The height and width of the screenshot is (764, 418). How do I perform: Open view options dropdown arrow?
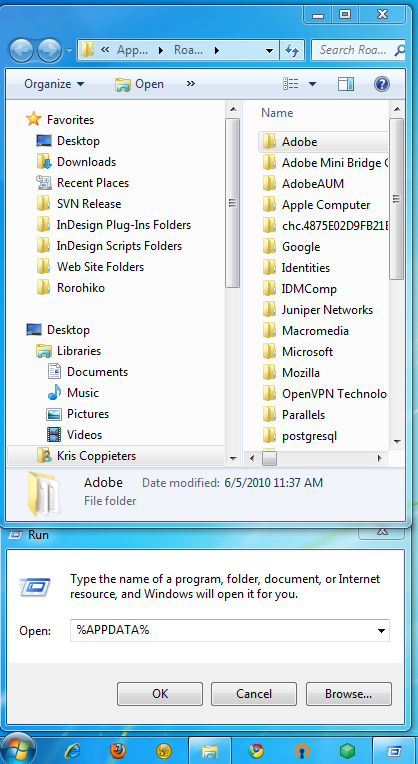click(312, 84)
